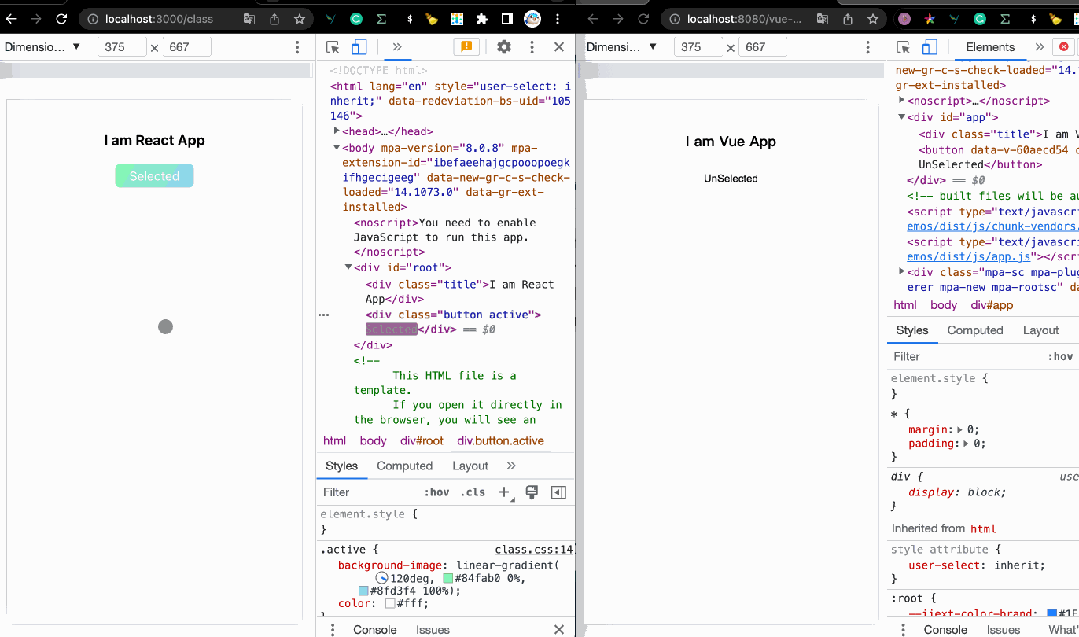Open the 120deg angle picker
Screen dimensions: 1079x637
click(x=382, y=579)
